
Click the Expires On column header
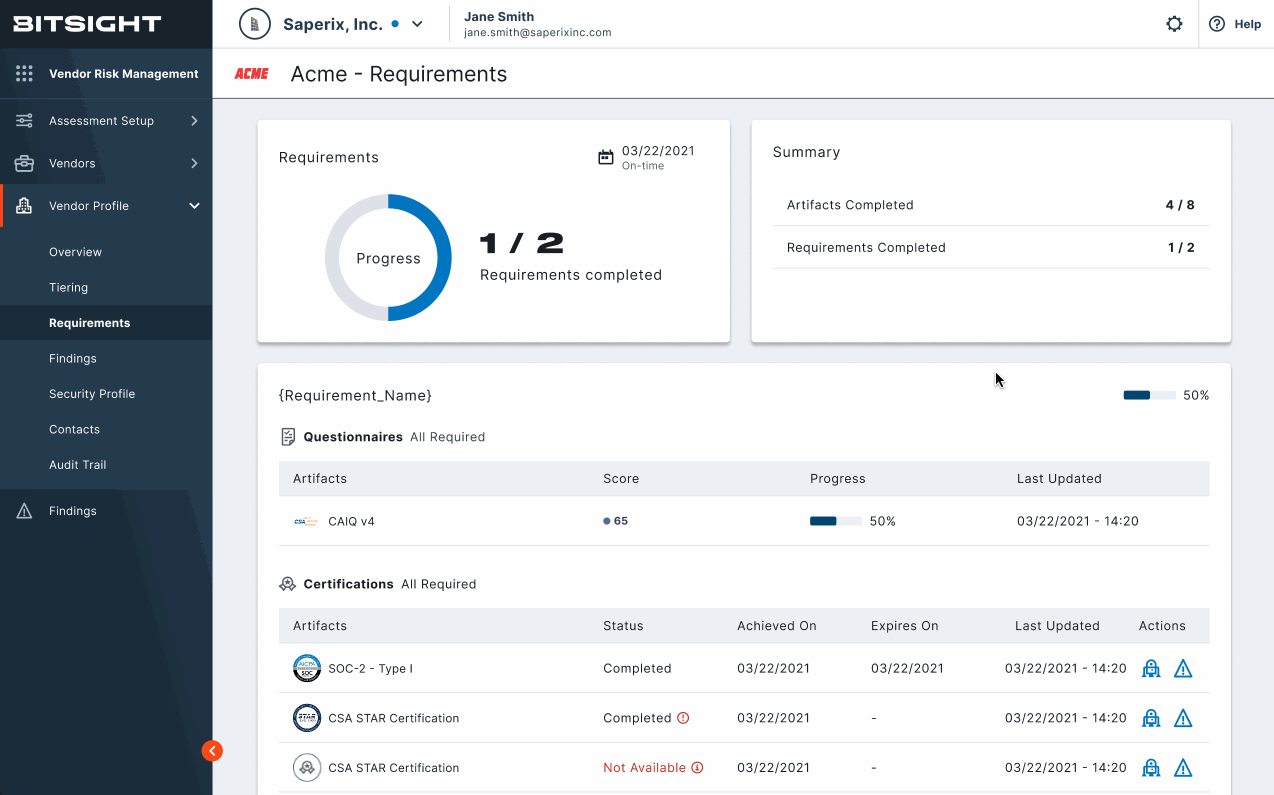(905, 626)
